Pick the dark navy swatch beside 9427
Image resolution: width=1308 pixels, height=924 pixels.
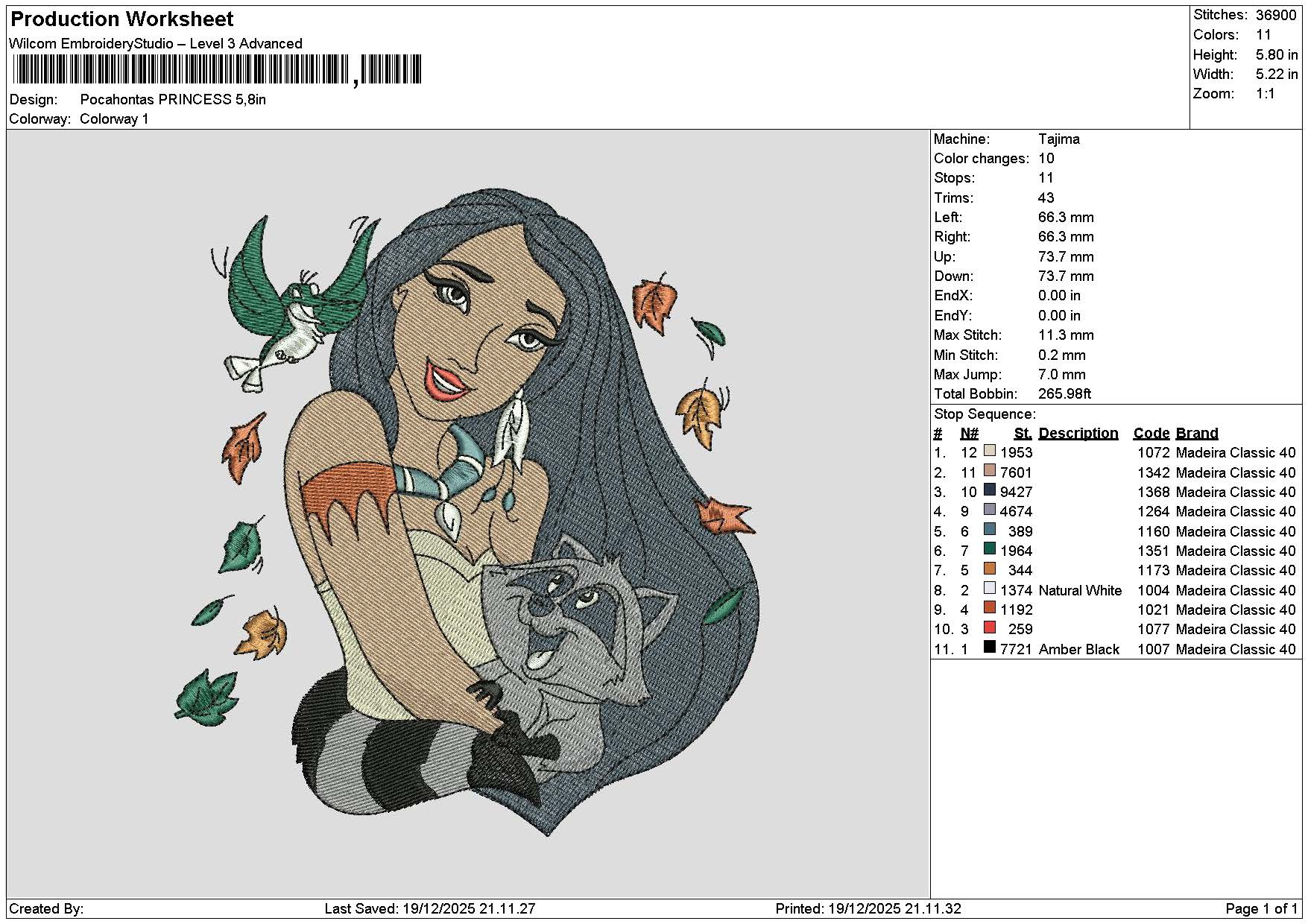[990, 490]
